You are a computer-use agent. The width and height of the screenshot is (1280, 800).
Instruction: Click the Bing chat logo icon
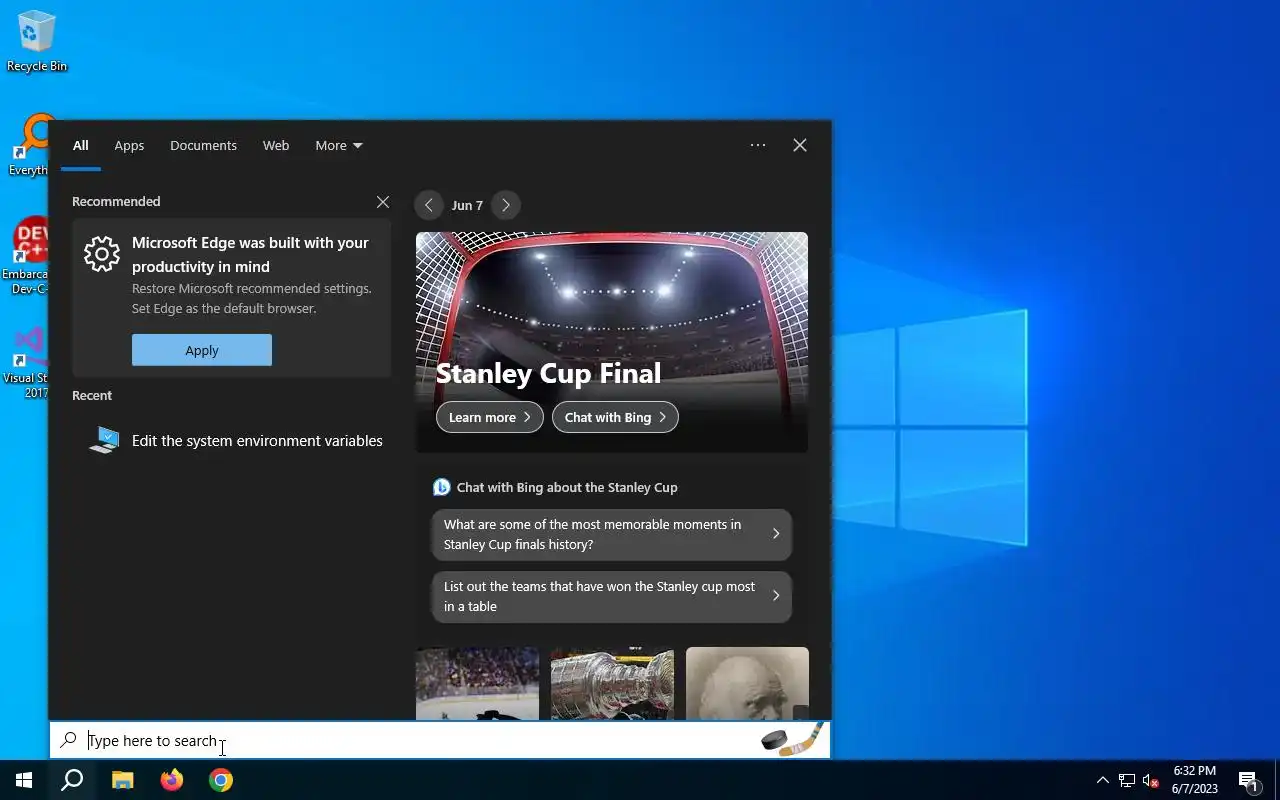point(441,487)
